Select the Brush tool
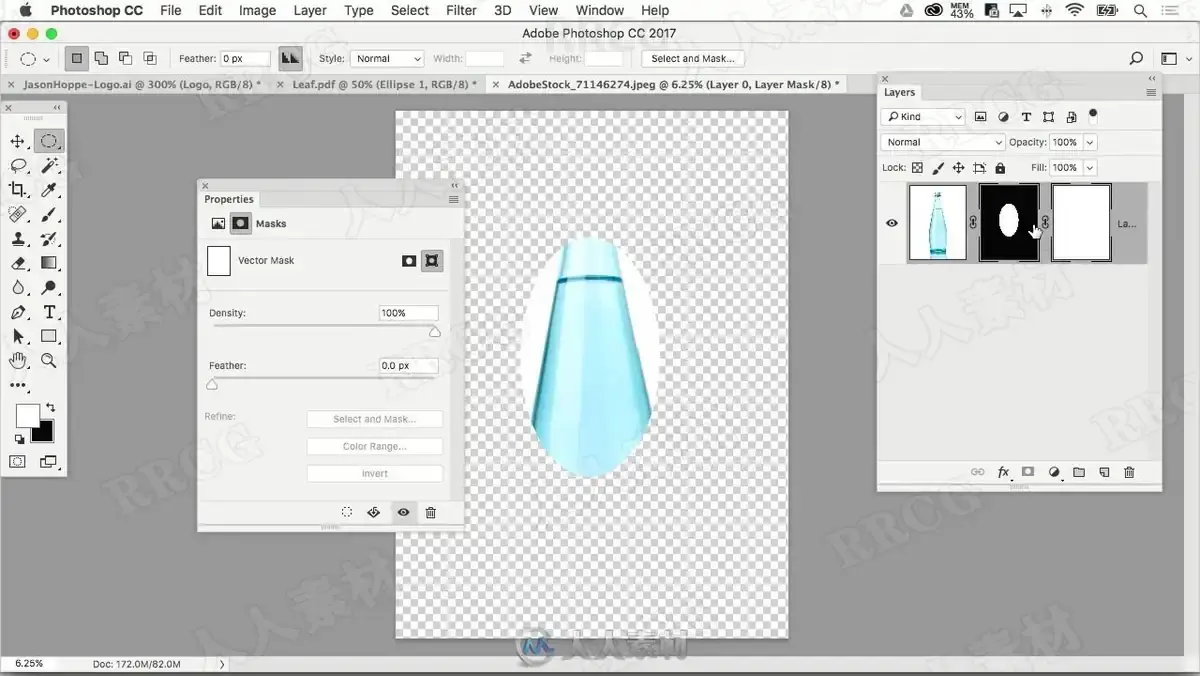The image size is (1200, 676). (48, 214)
